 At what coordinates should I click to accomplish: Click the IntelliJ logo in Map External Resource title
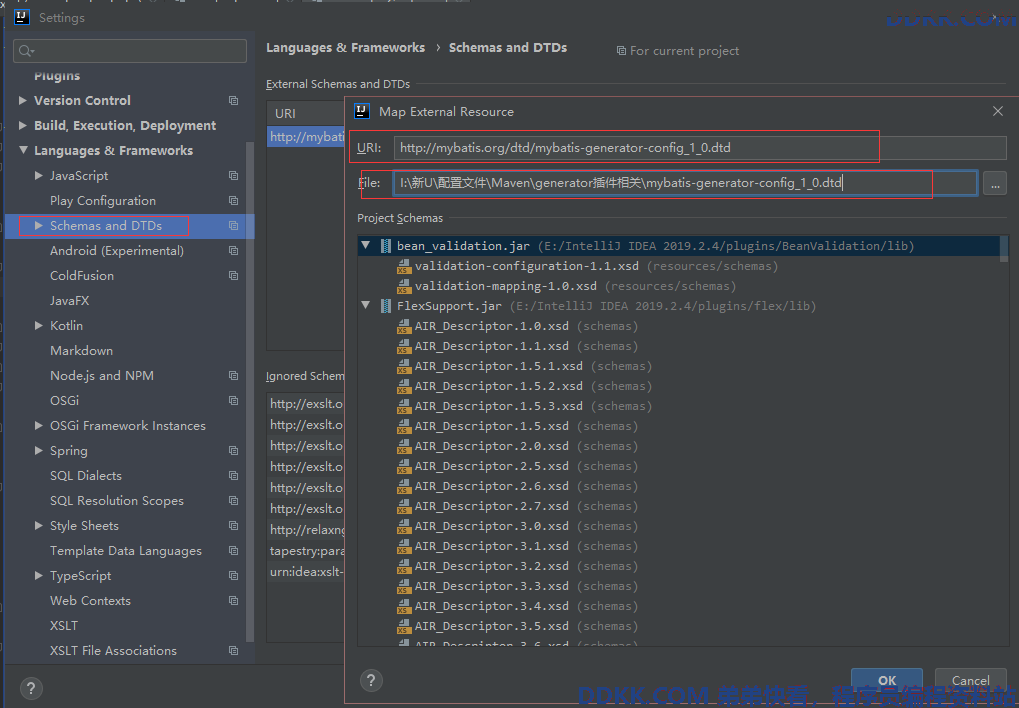point(362,111)
